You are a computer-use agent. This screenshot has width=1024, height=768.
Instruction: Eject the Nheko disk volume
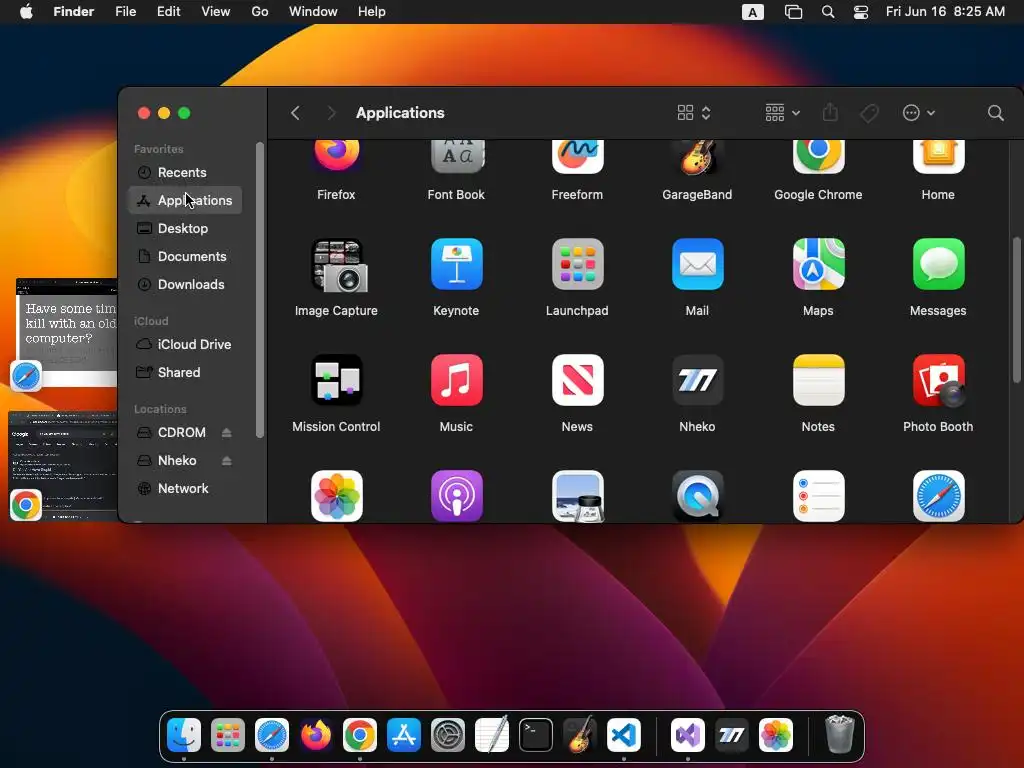(x=226, y=460)
